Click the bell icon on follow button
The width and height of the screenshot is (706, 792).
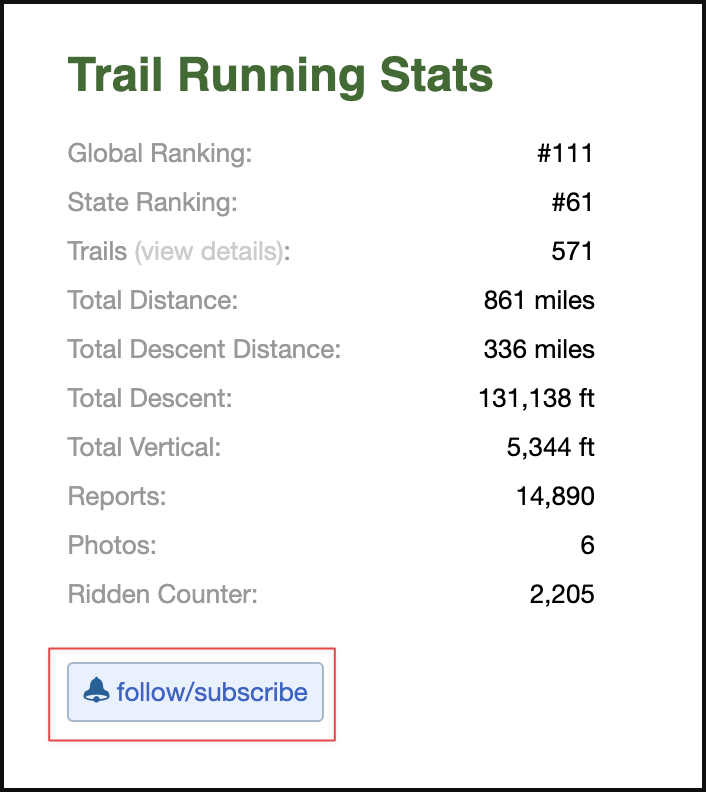point(96,690)
